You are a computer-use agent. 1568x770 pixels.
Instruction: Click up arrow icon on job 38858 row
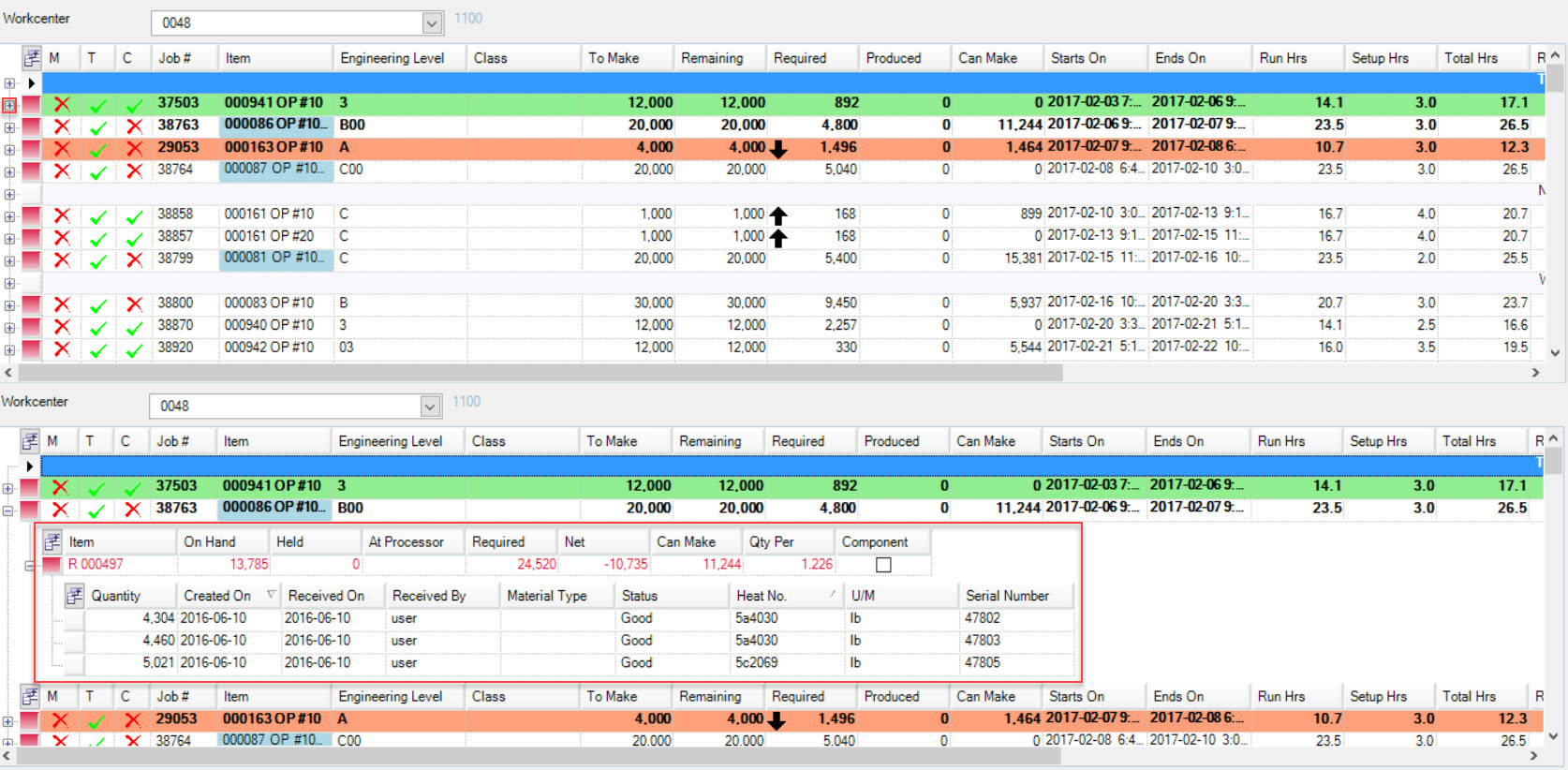point(777,215)
